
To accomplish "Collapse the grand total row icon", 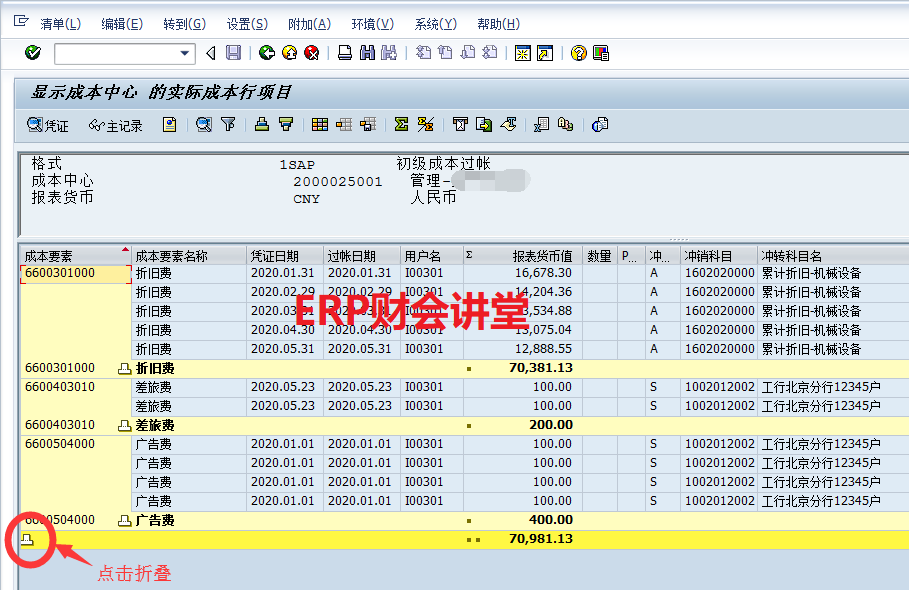I will (x=27, y=539).
